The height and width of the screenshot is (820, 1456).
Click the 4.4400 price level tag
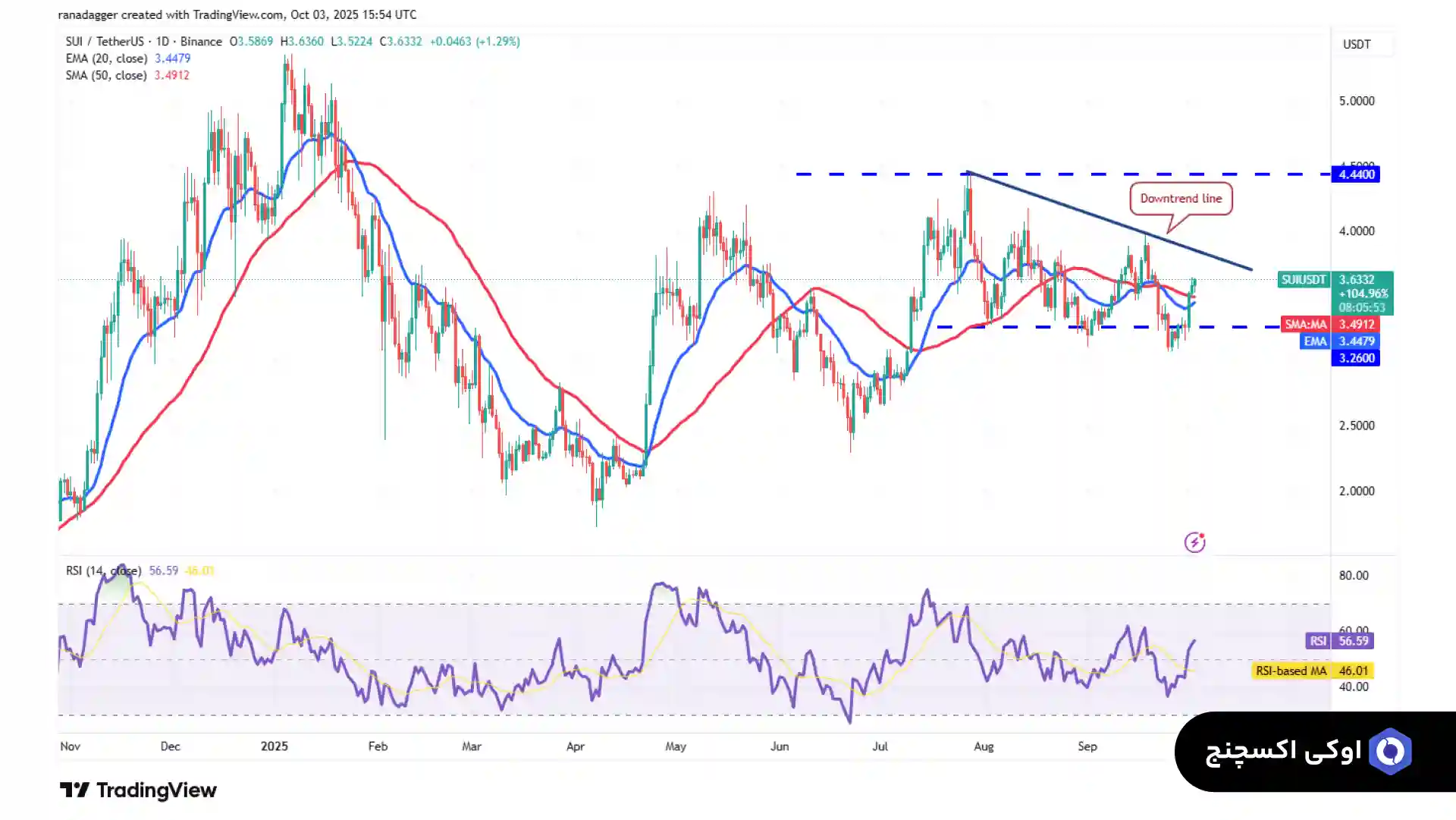pos(1356,174)
